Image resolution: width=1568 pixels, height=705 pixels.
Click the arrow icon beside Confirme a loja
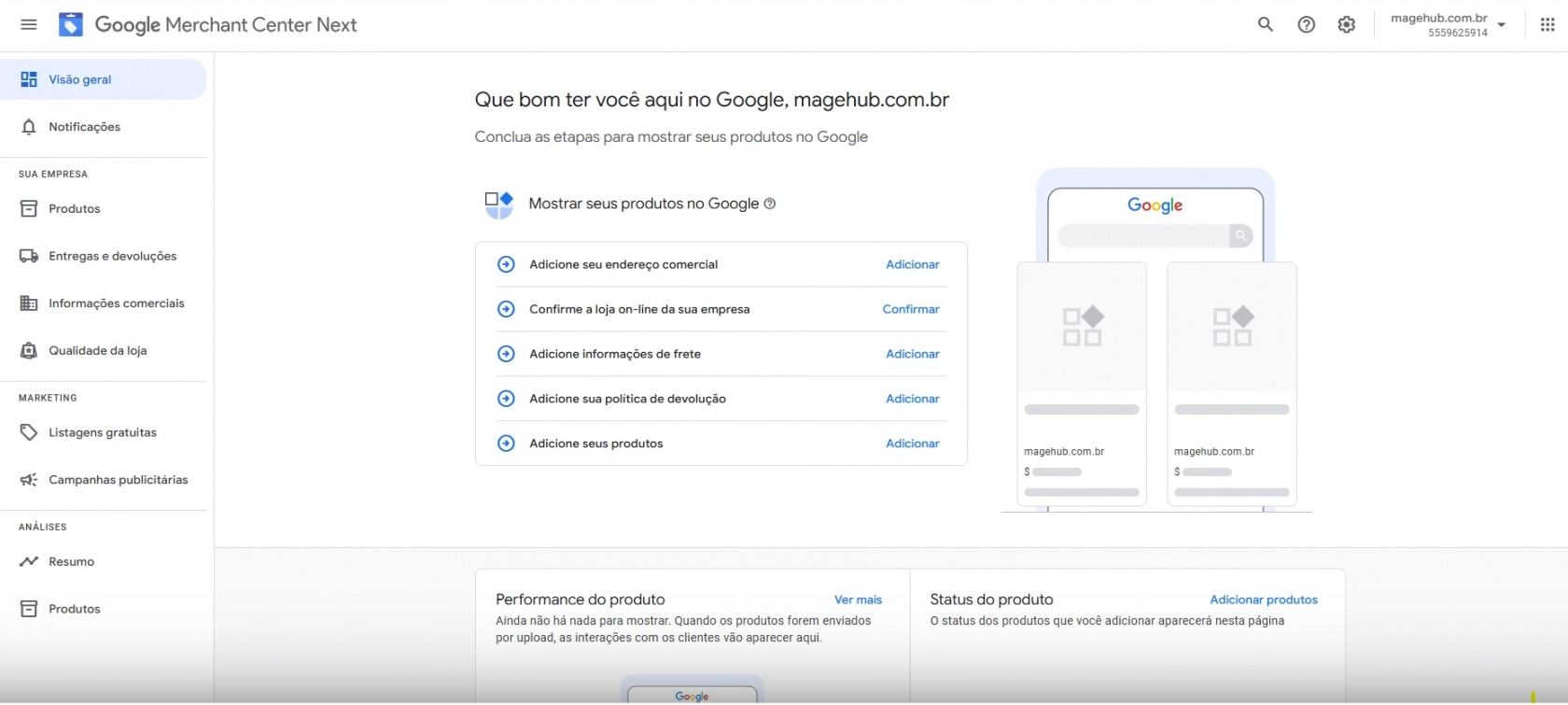[x=506, y=309]
